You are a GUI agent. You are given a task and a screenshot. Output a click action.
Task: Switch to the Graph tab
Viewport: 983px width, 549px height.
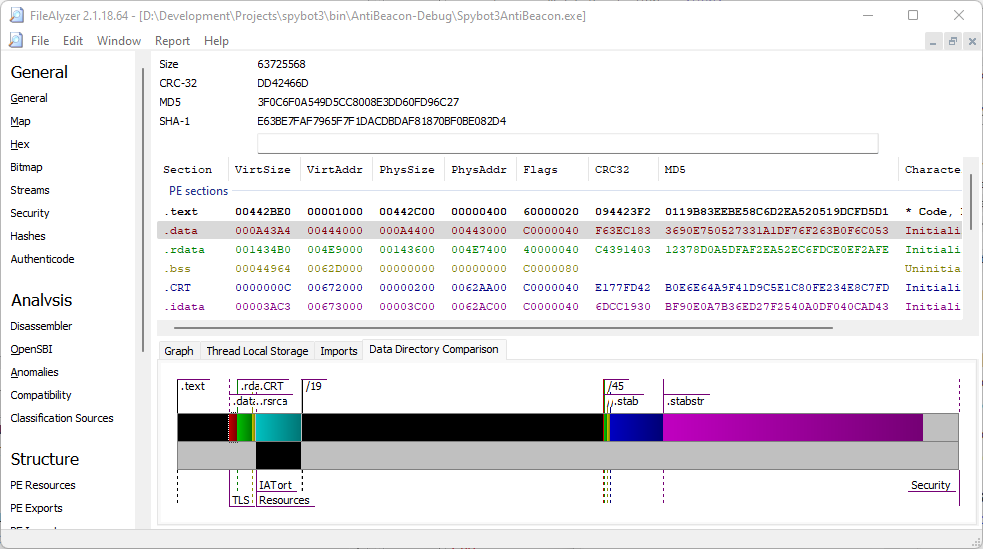click(179, 351)
